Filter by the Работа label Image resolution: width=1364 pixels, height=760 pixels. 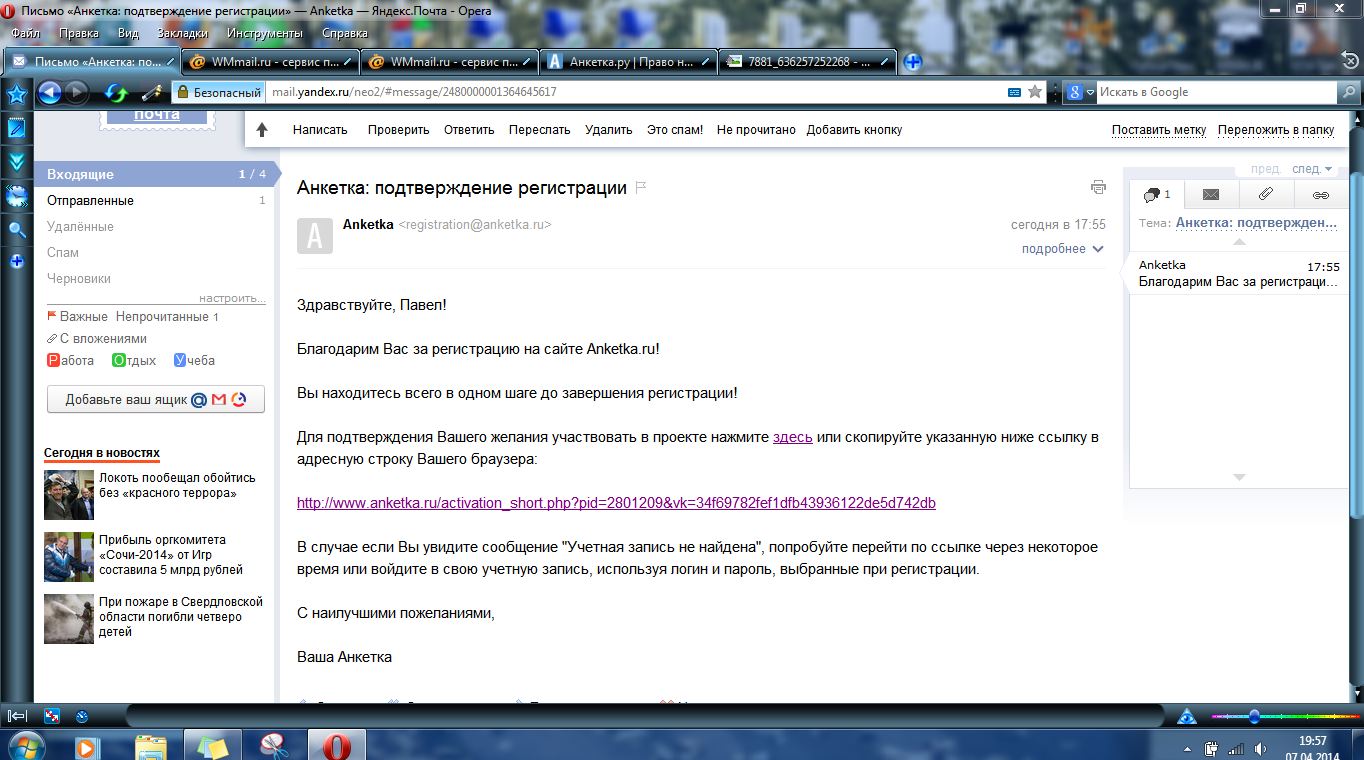[71, 361]
